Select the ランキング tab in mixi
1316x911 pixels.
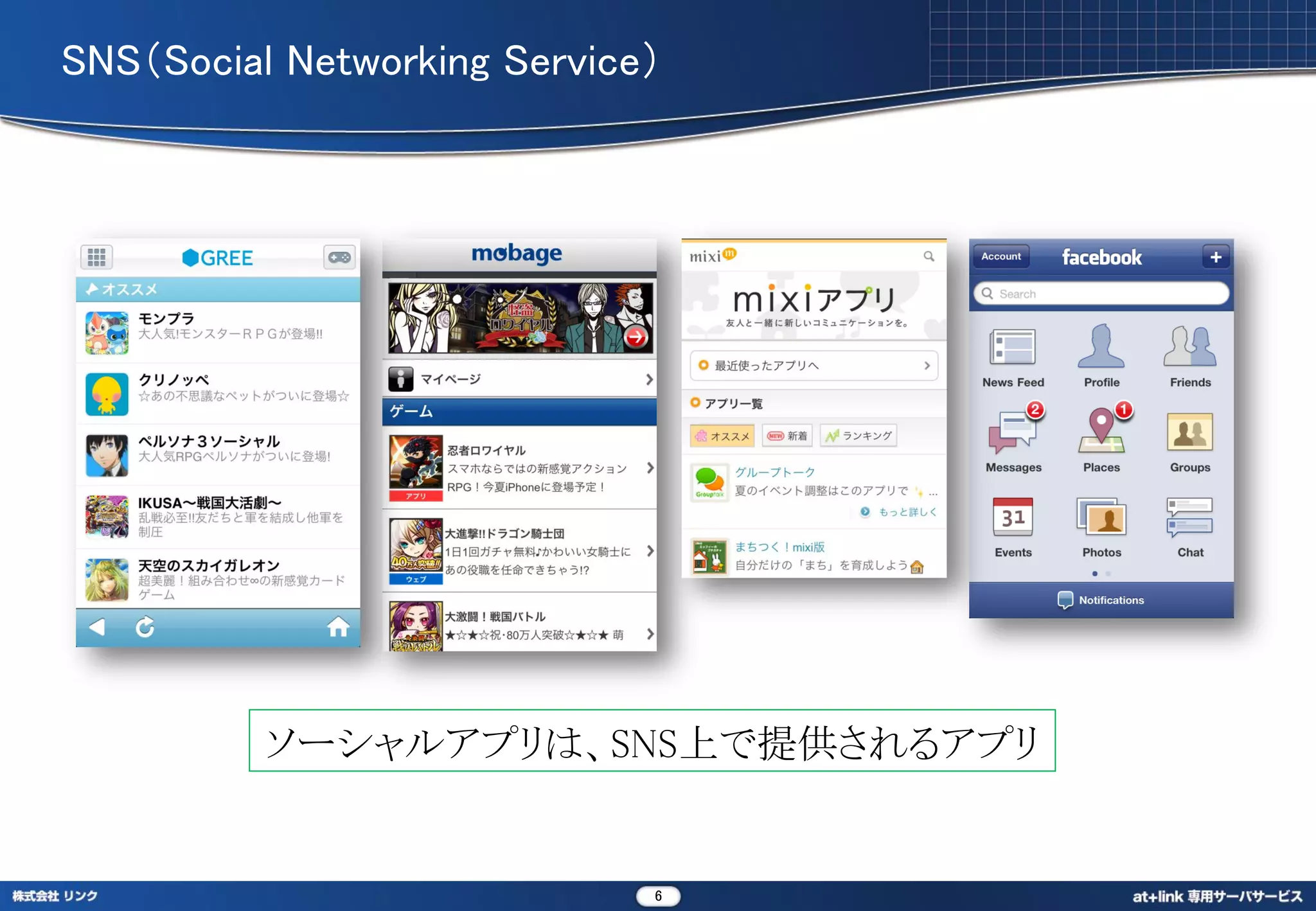858,436
